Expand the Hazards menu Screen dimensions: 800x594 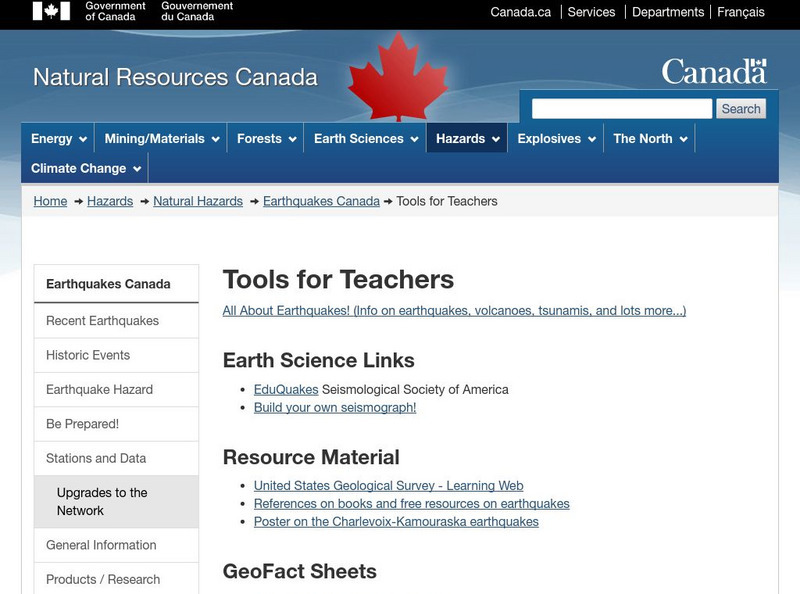467,138
